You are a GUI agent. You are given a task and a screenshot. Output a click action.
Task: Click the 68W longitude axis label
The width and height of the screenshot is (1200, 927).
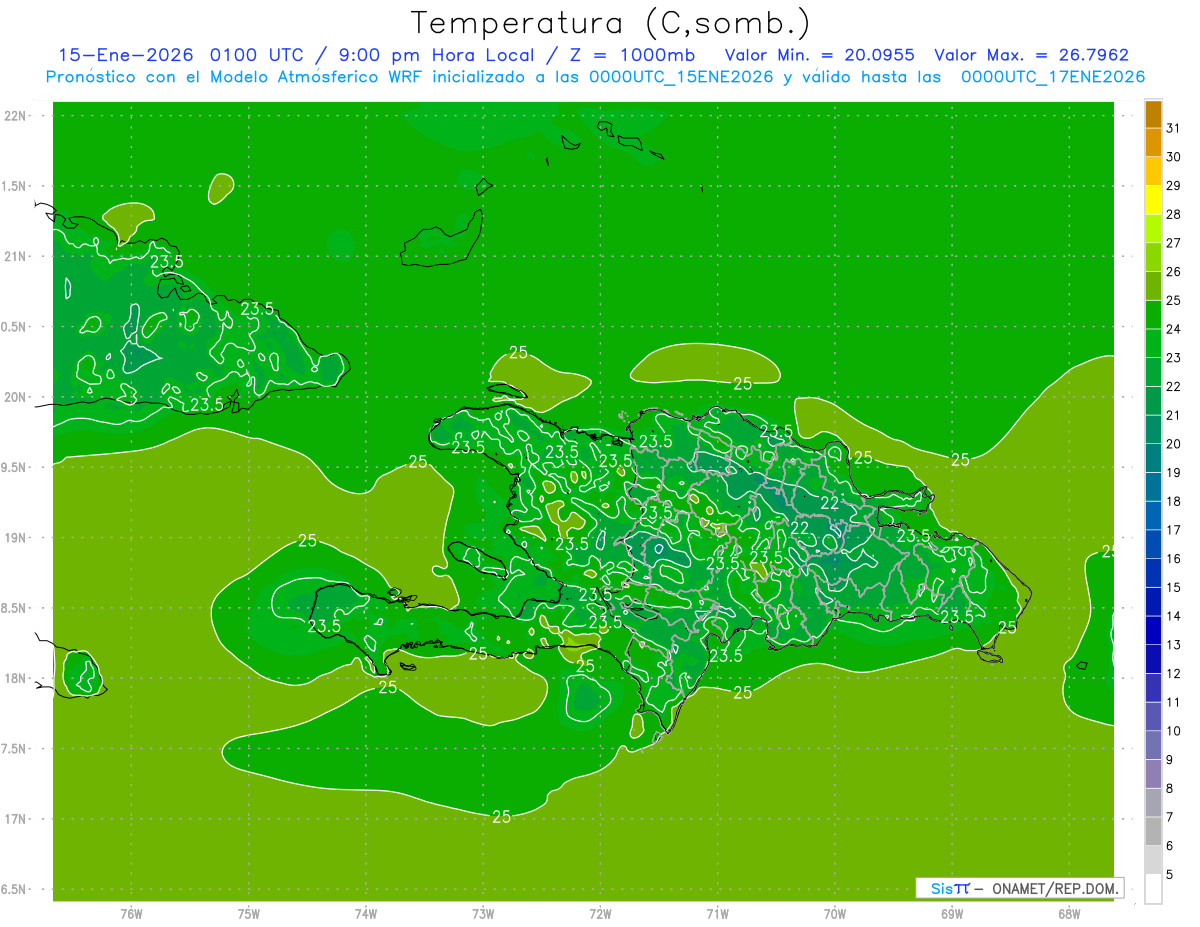pyautogui.click(x=1068, y=914)
